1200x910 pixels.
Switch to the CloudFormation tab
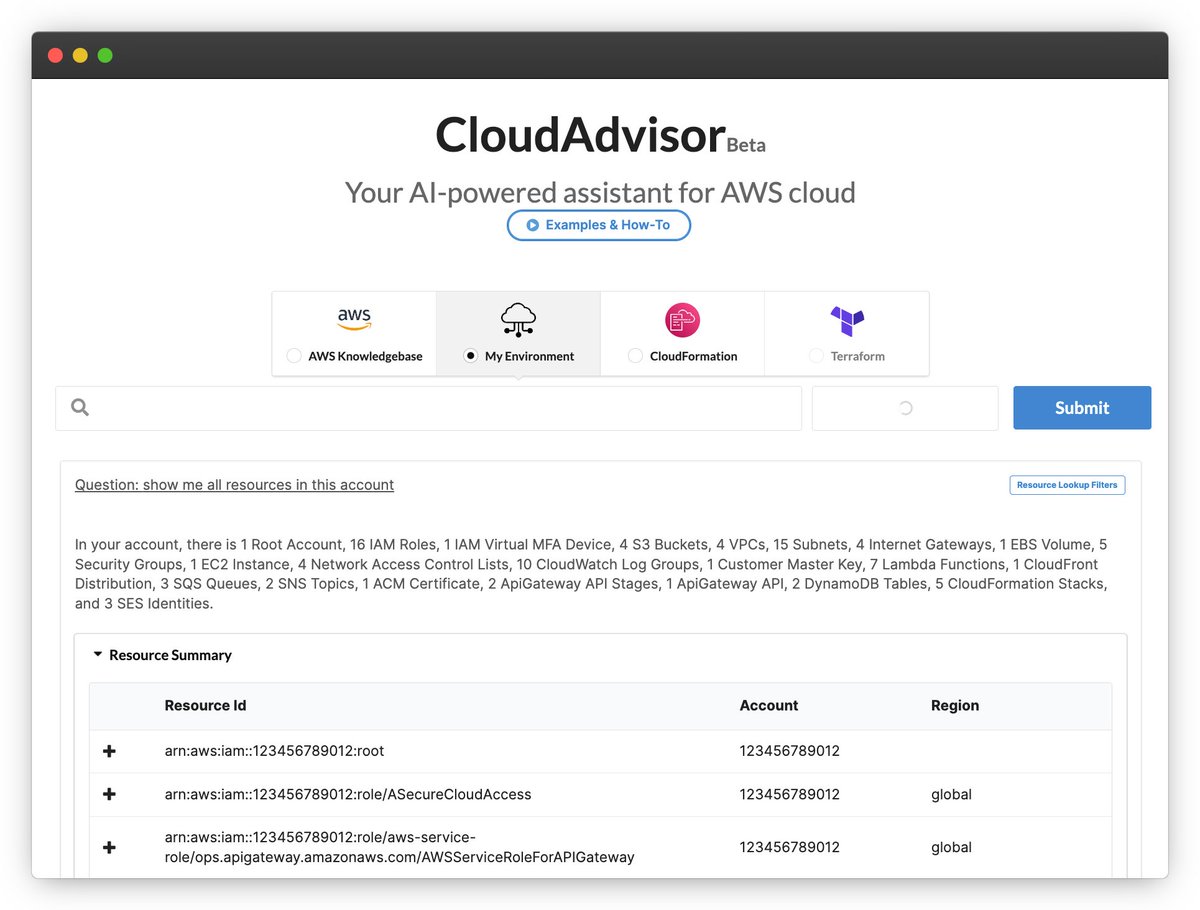682,333
